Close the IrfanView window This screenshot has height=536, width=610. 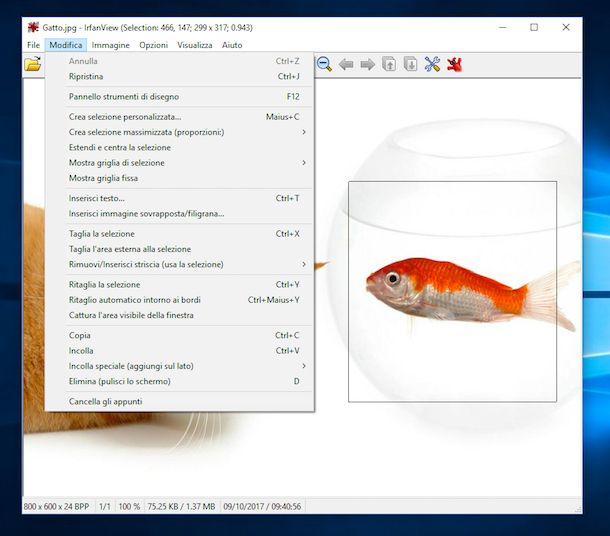pyautogui.click(x=566, y=27)
